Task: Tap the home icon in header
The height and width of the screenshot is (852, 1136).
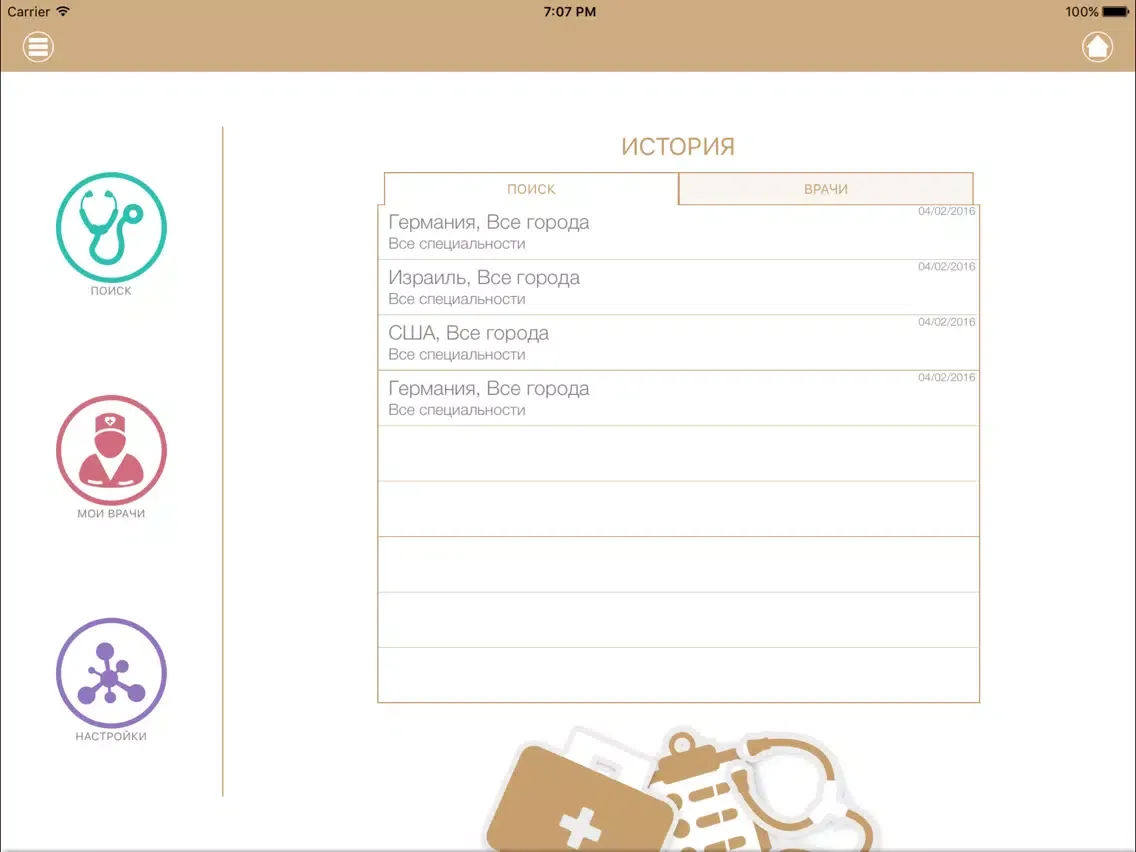Action: click(x=1097, y=47)
